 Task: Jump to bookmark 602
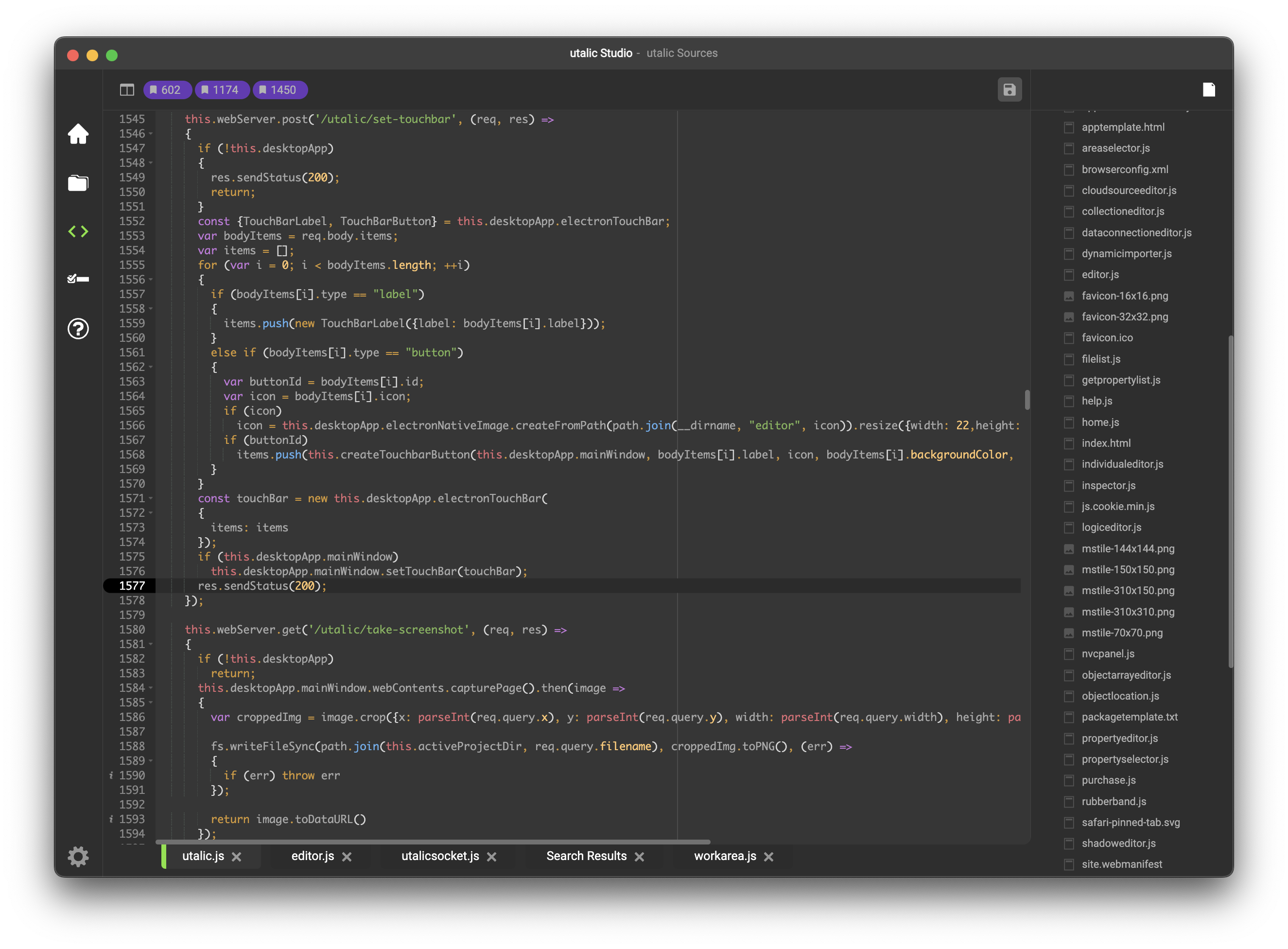(167, 90)
